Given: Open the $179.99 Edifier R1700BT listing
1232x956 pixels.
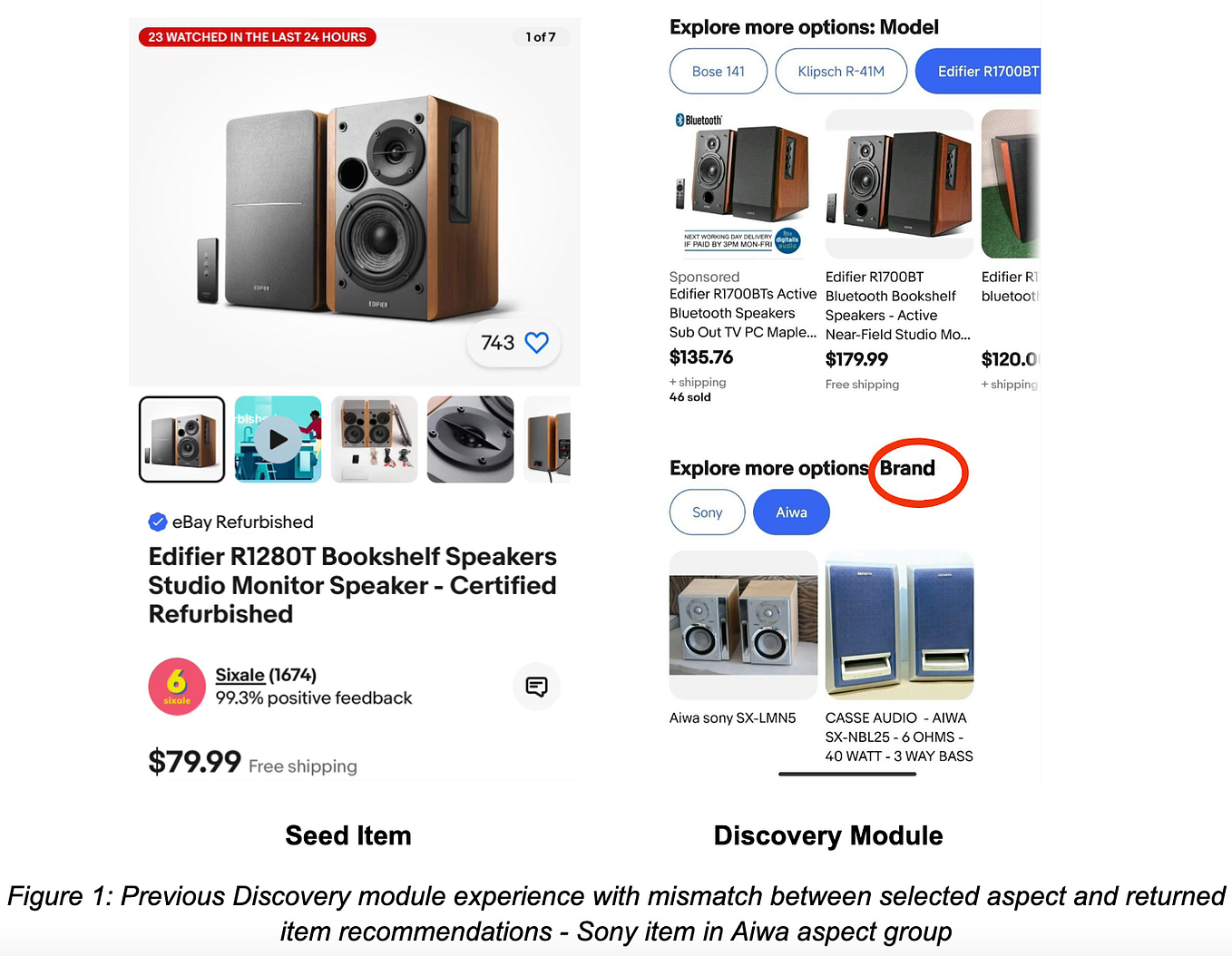Looking at the screenshot, I should [898, 306].
